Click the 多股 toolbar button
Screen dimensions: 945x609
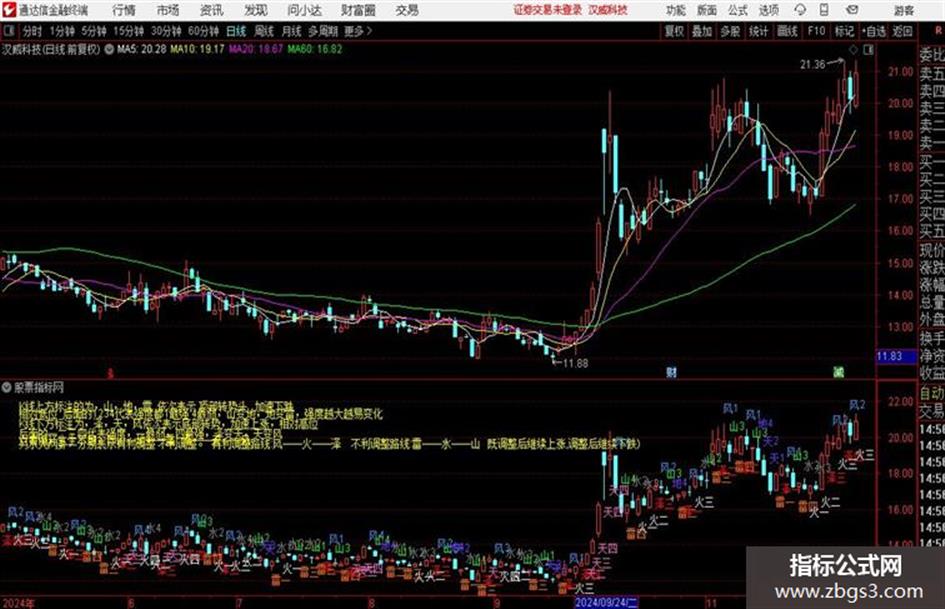coord(730,31)
